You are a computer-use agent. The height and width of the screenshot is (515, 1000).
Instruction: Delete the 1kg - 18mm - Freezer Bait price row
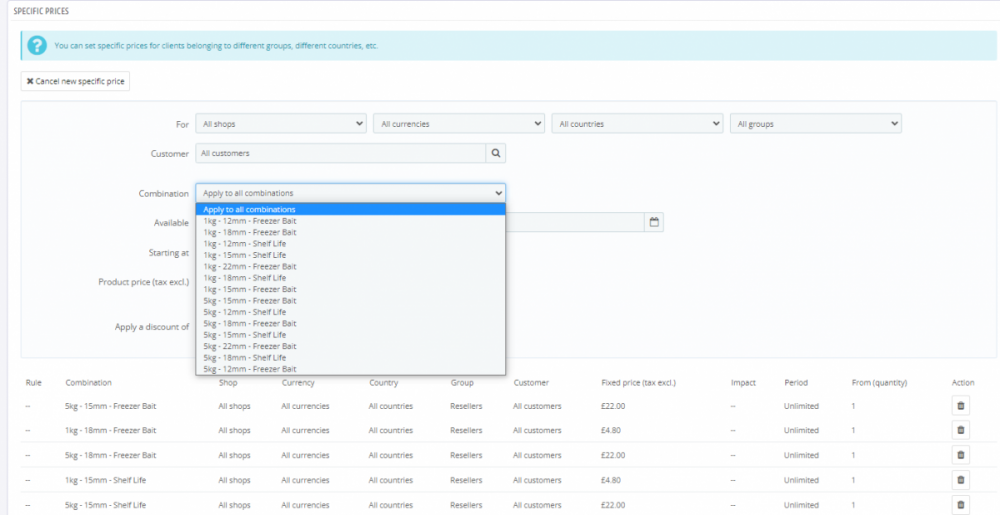[961, 430]
